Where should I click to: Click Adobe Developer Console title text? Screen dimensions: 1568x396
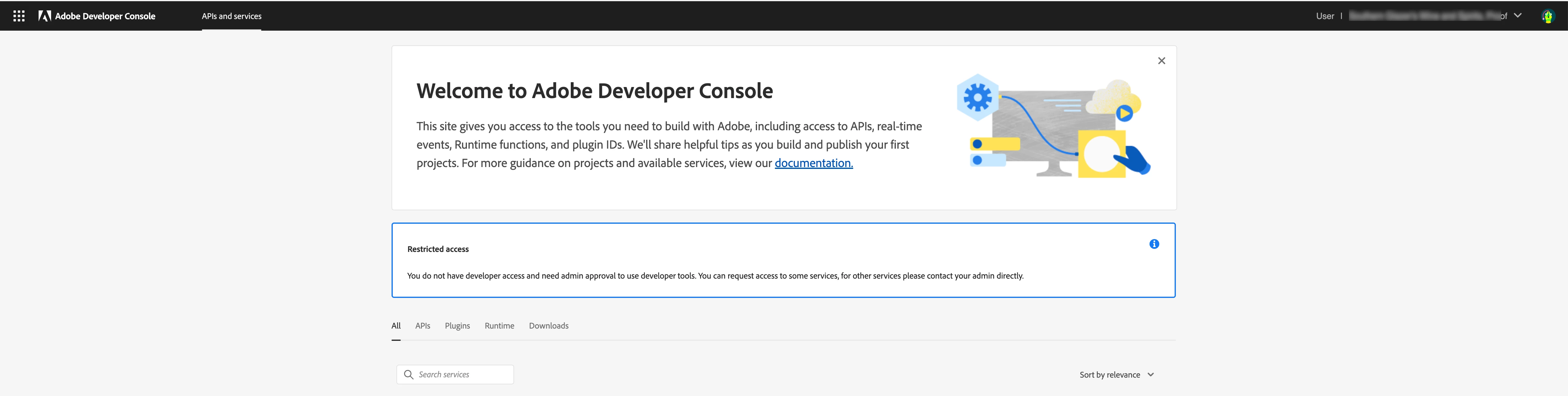[x=105, y=17]
